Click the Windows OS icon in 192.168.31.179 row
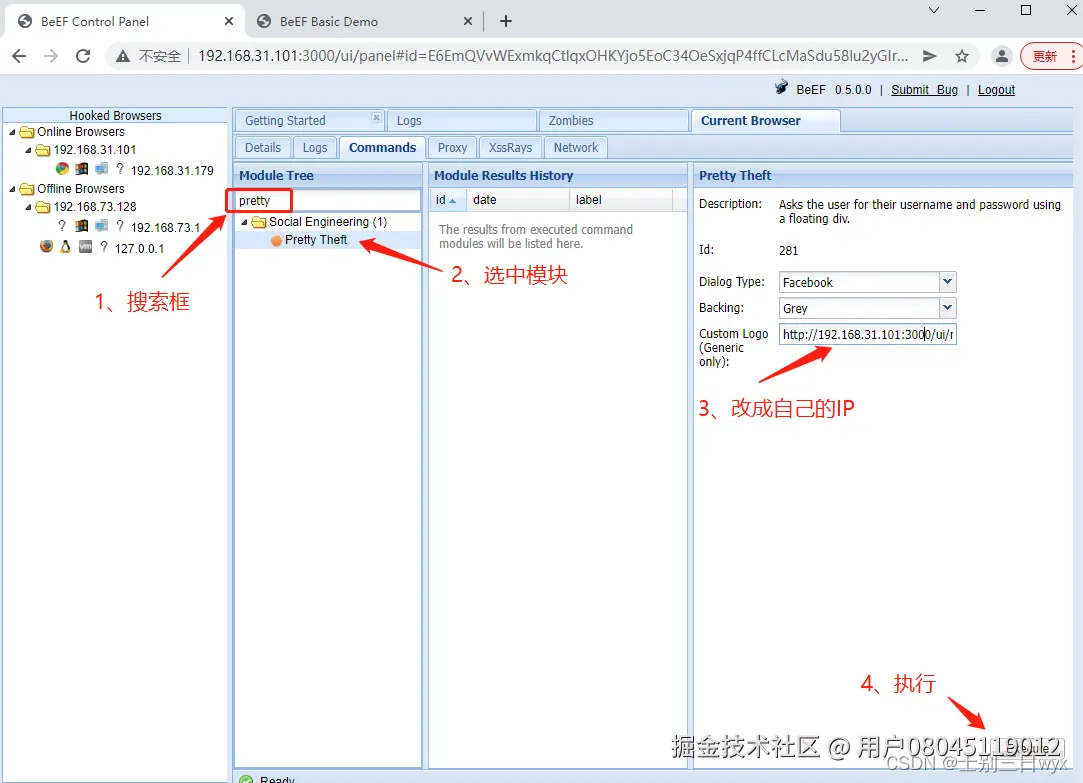 click(x=82, y=168)
